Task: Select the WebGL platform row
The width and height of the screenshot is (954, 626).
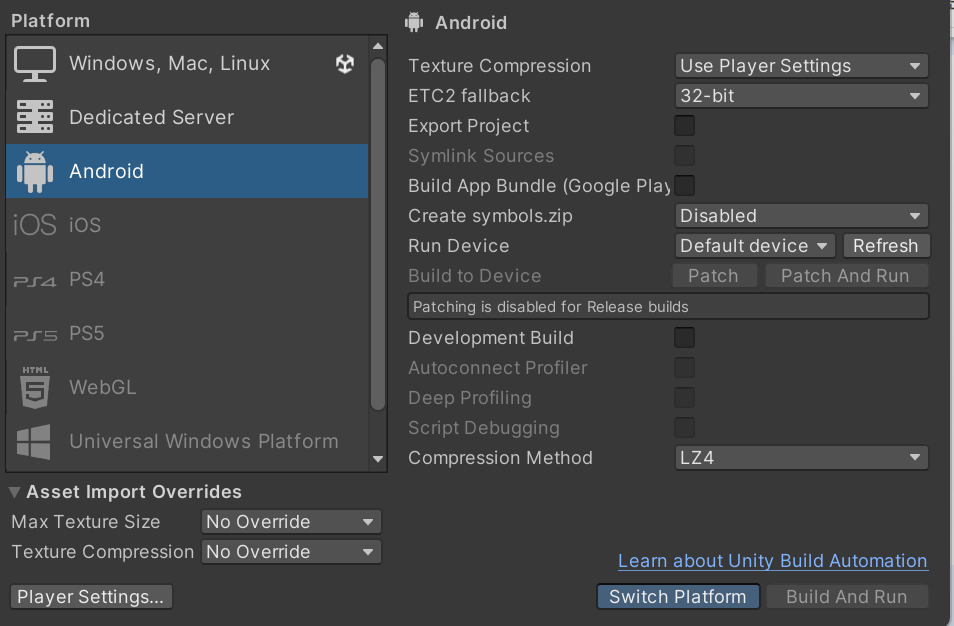Action: [187, 387]
